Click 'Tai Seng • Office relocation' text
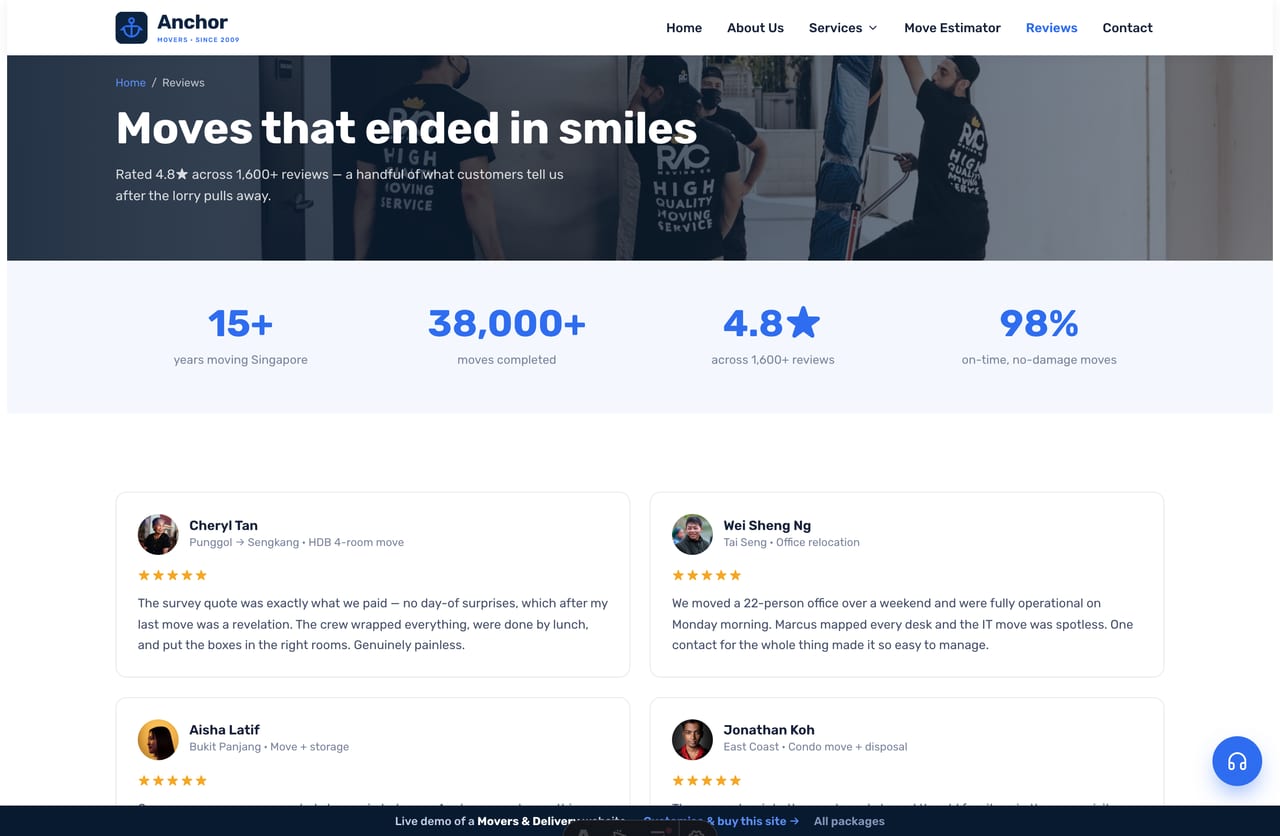This screenshot has width=1280, height=836. point(791,542)
